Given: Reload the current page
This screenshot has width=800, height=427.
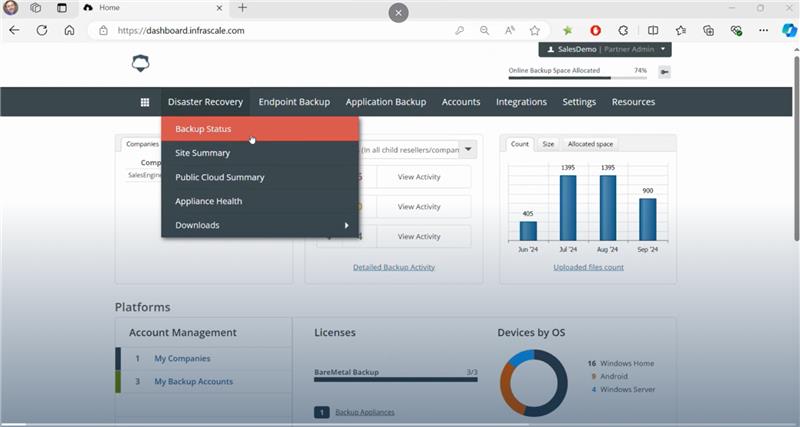Looking at the screenshot, I should (42, 31).
